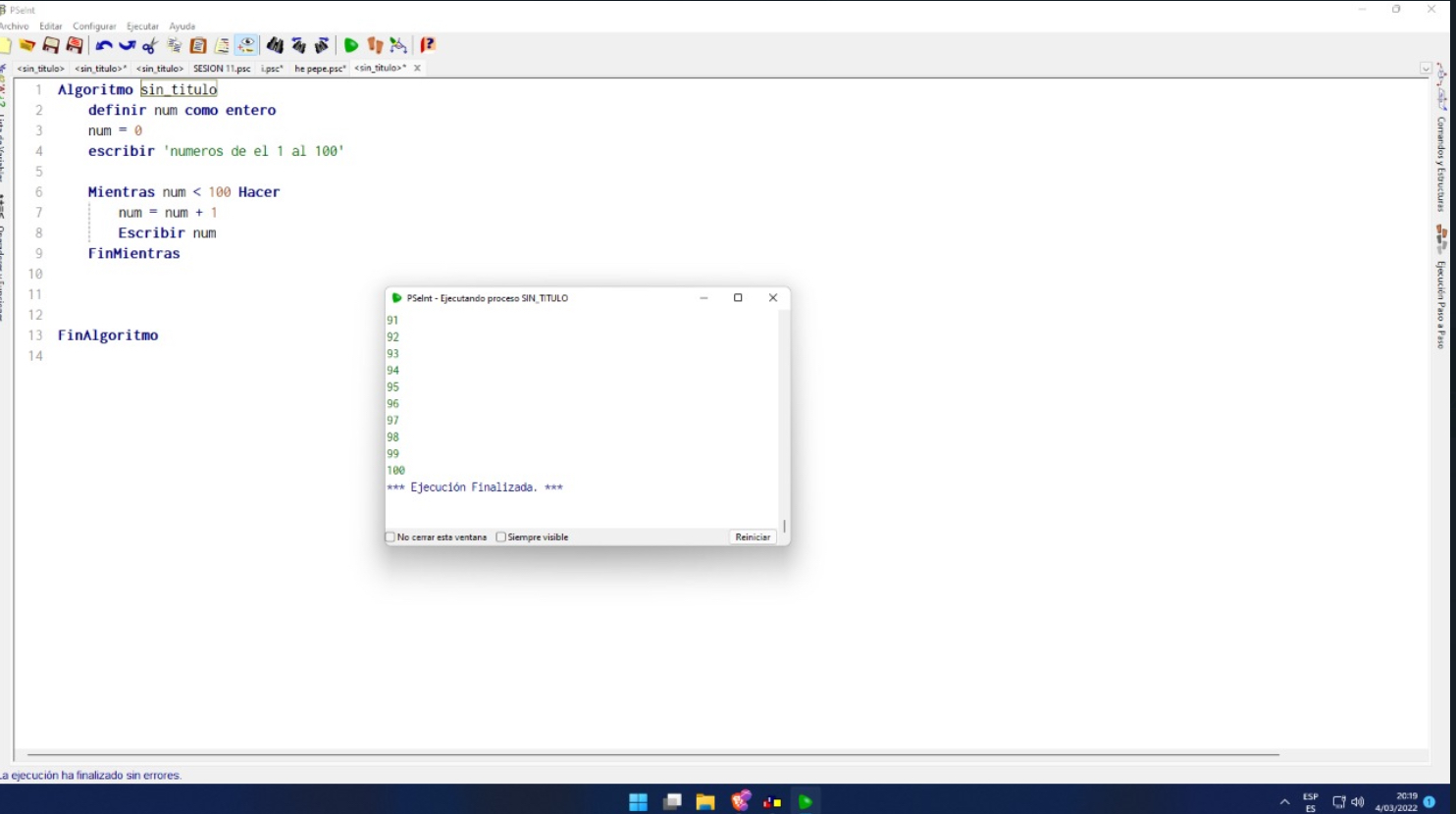Open the help icon with question mark
Image resolution: width=1456 pixels, height=814 pixels.
[x=428, y=45]
